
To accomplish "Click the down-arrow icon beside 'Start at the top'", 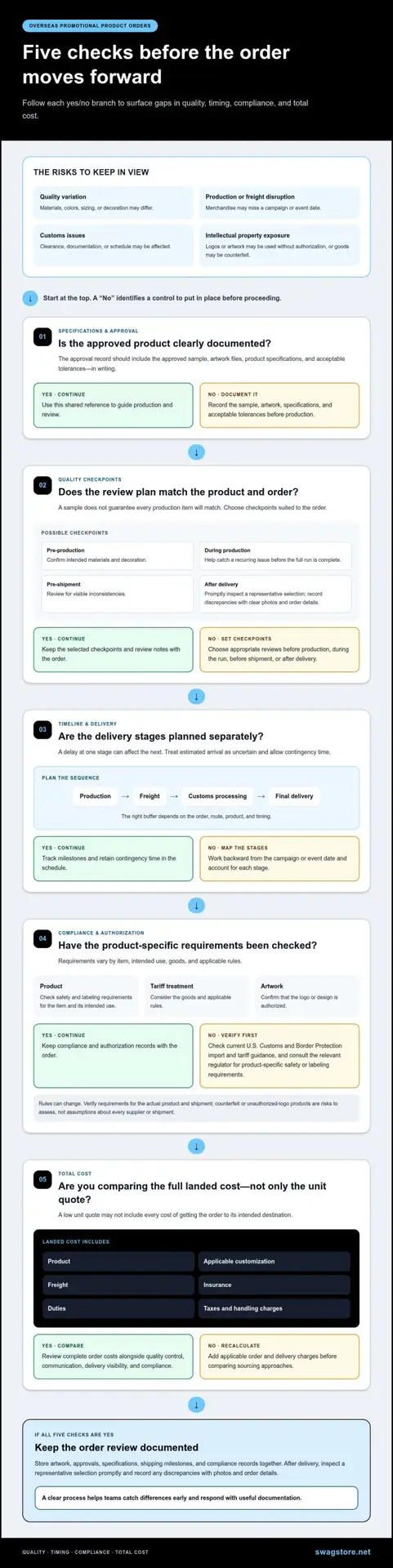I will pos(30,298).
